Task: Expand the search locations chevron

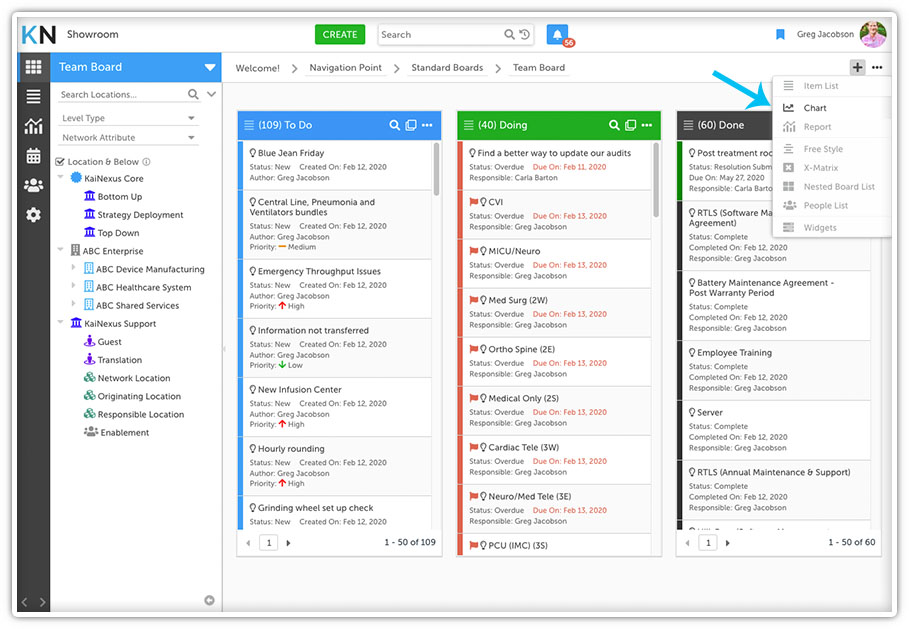Action: pyautogui.click(x=212, y=94)
